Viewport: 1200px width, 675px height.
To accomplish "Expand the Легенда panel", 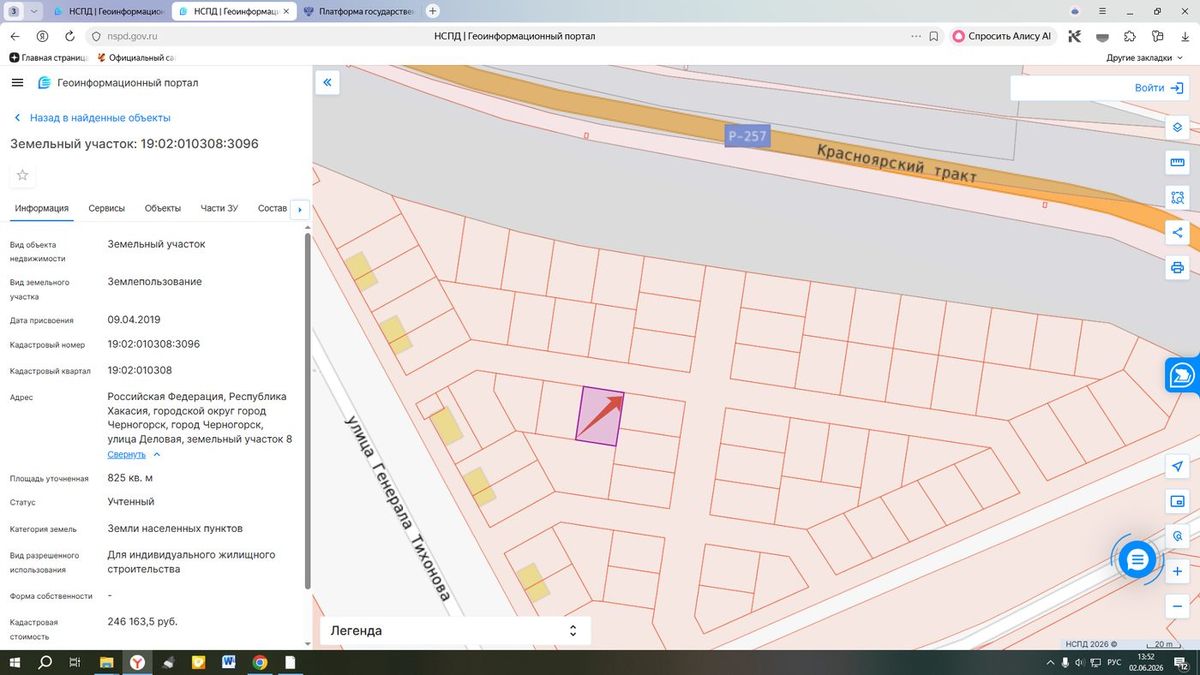I will pos(455,631).
